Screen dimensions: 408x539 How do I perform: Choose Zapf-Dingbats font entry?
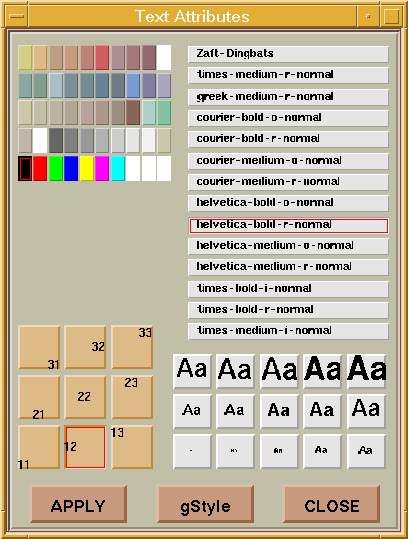click(x=288, y=54)
